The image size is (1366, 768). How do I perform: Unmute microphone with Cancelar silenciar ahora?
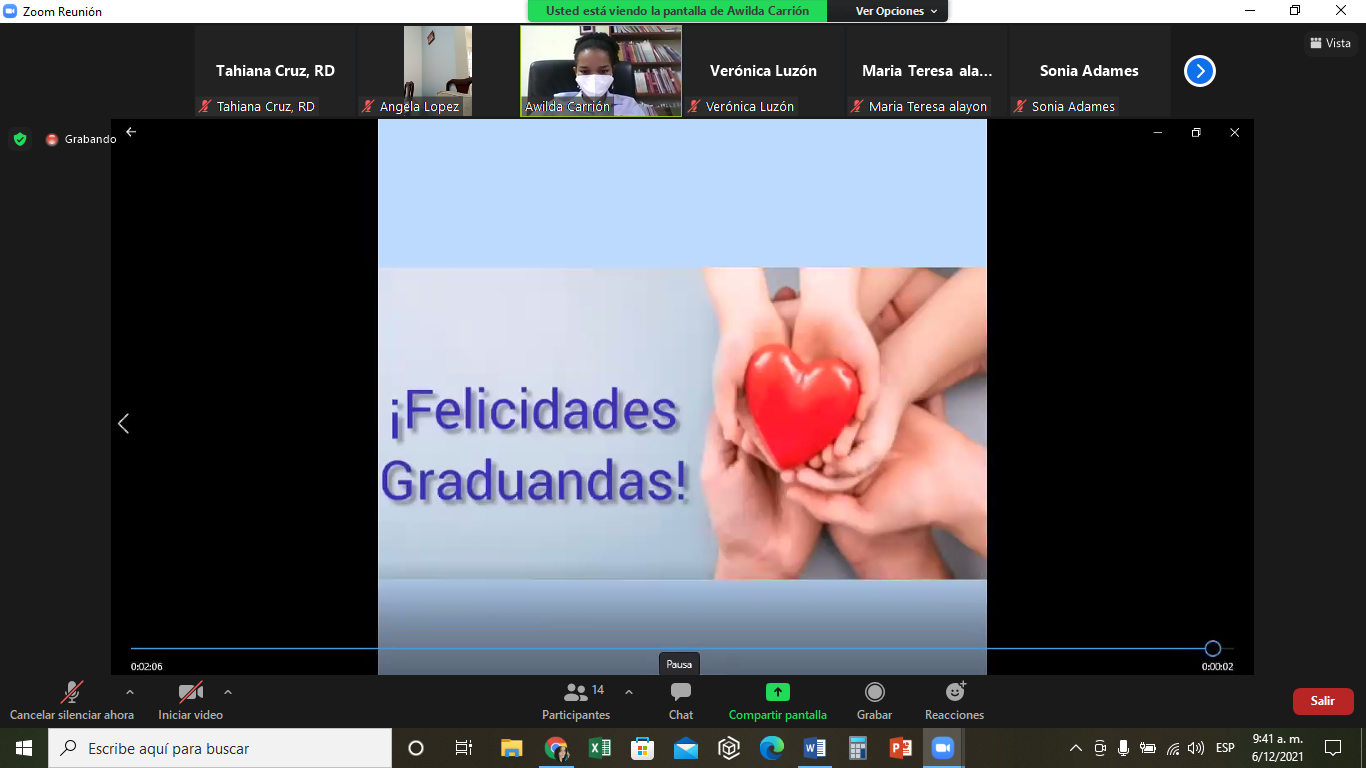pos(71,692)
